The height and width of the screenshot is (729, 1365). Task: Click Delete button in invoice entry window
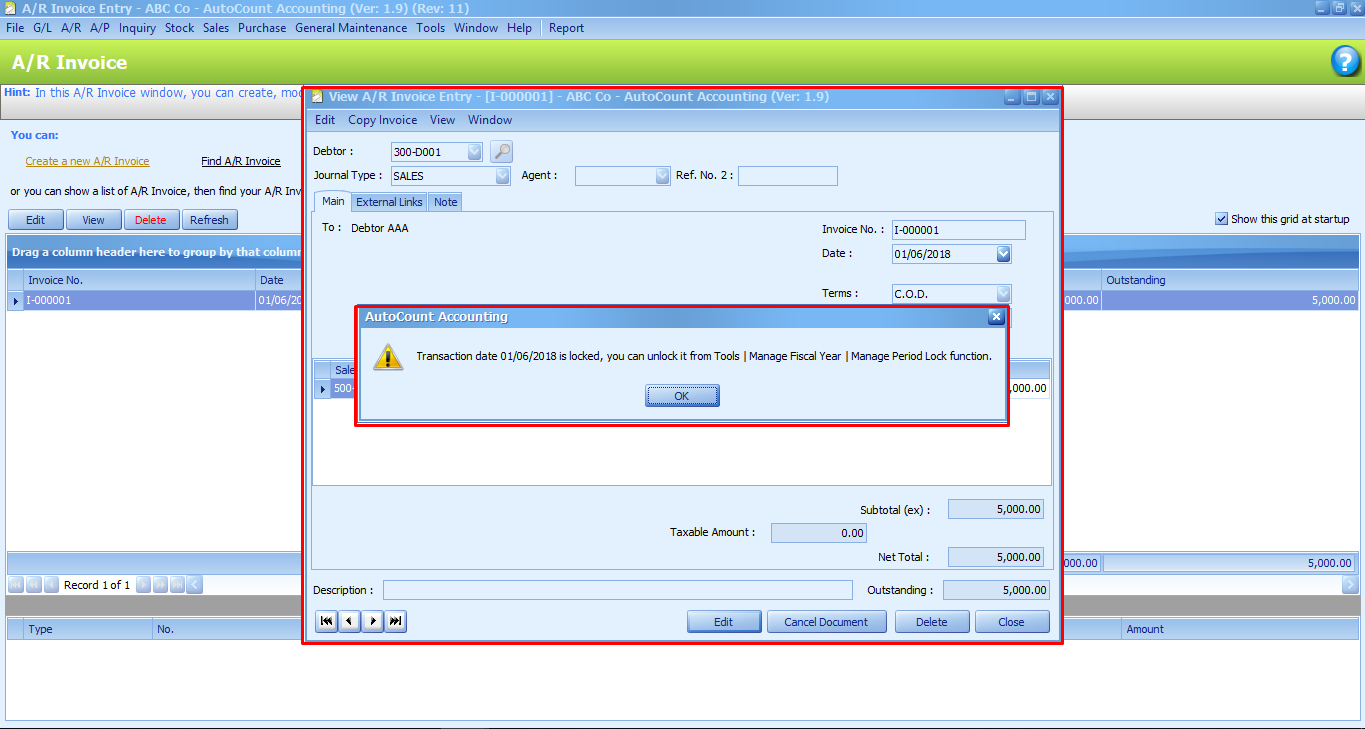click(932, 622)
